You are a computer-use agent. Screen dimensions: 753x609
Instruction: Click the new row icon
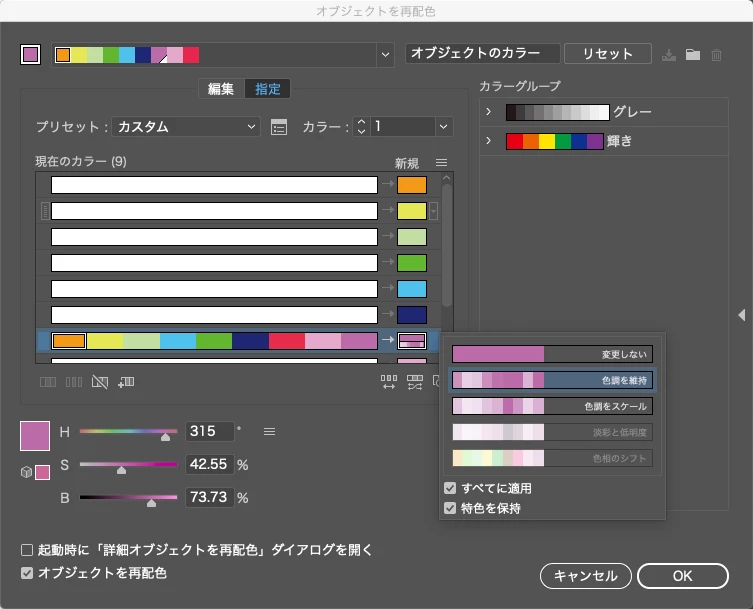point(126,382)
